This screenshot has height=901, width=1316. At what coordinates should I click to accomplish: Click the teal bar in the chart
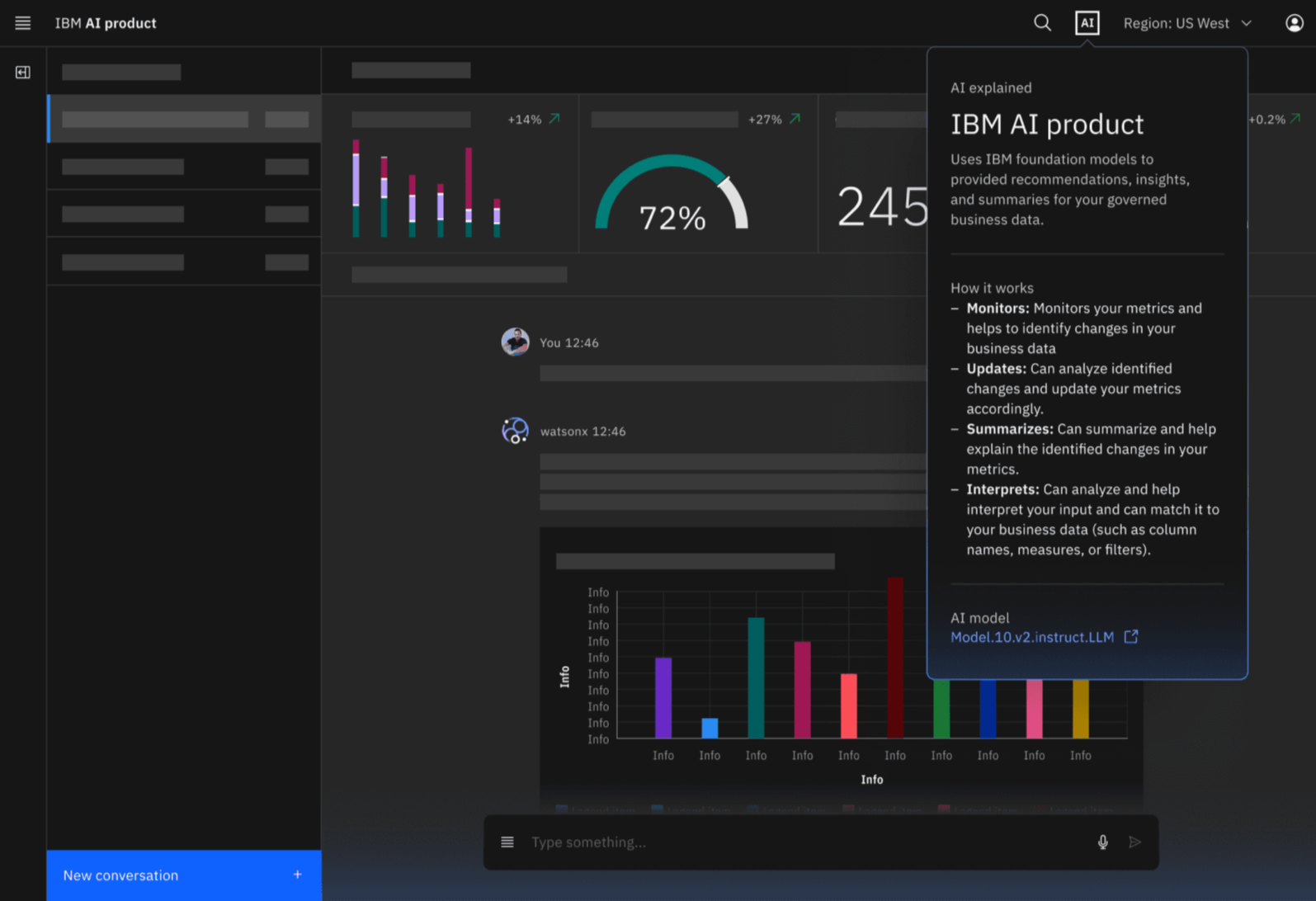756,677
